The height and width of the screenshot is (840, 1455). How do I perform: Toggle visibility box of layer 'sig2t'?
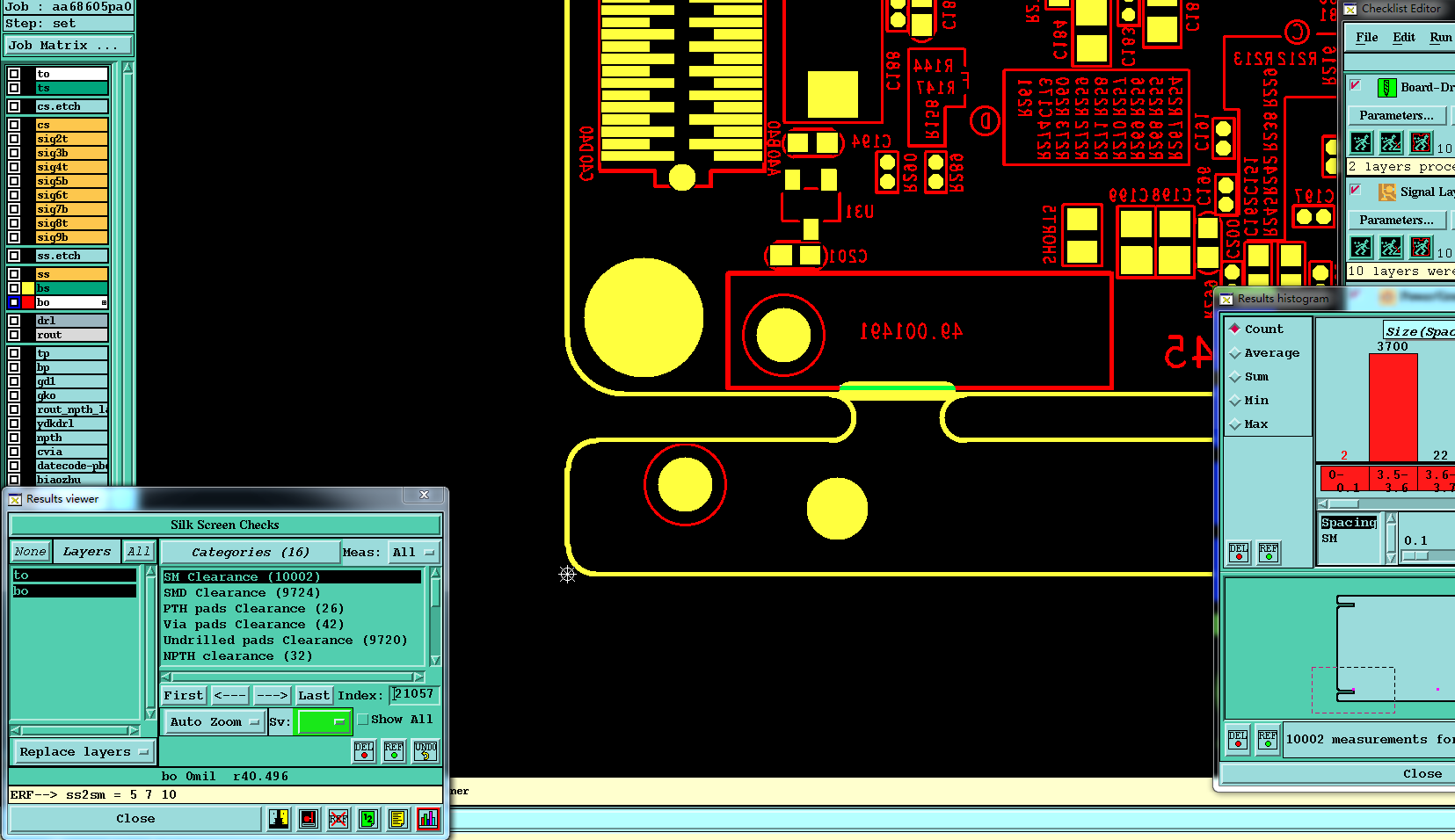tap(14, 139)
